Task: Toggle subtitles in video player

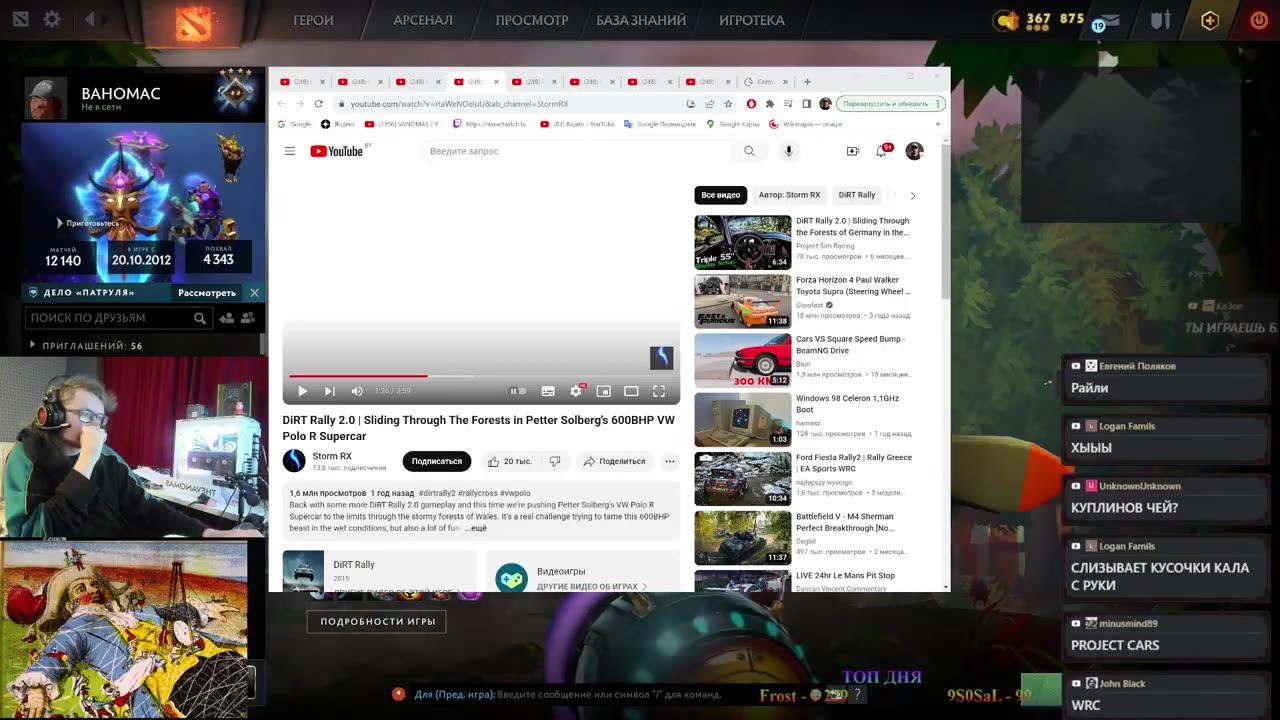Action: (548, 391)
